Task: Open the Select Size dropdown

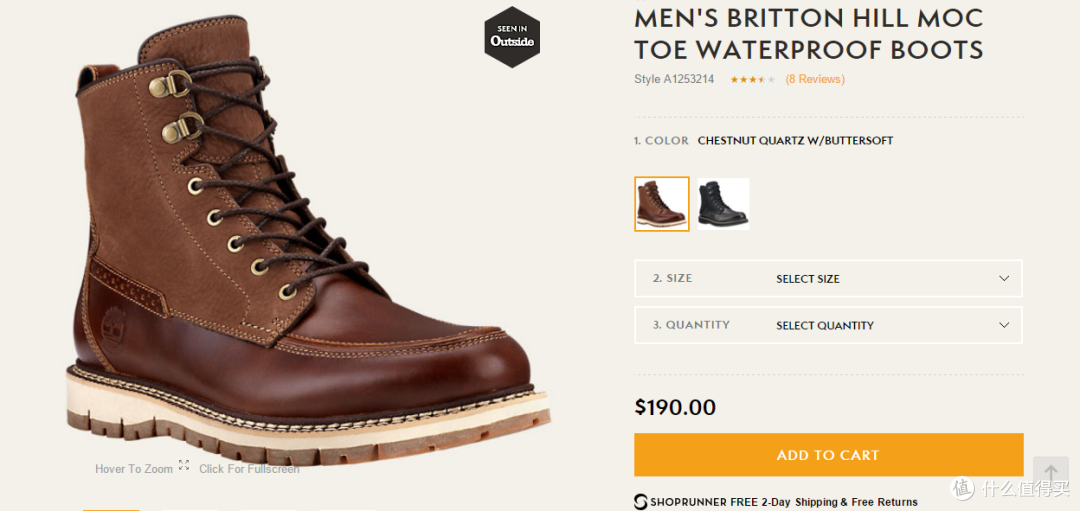Action: [x=829, y=278]
